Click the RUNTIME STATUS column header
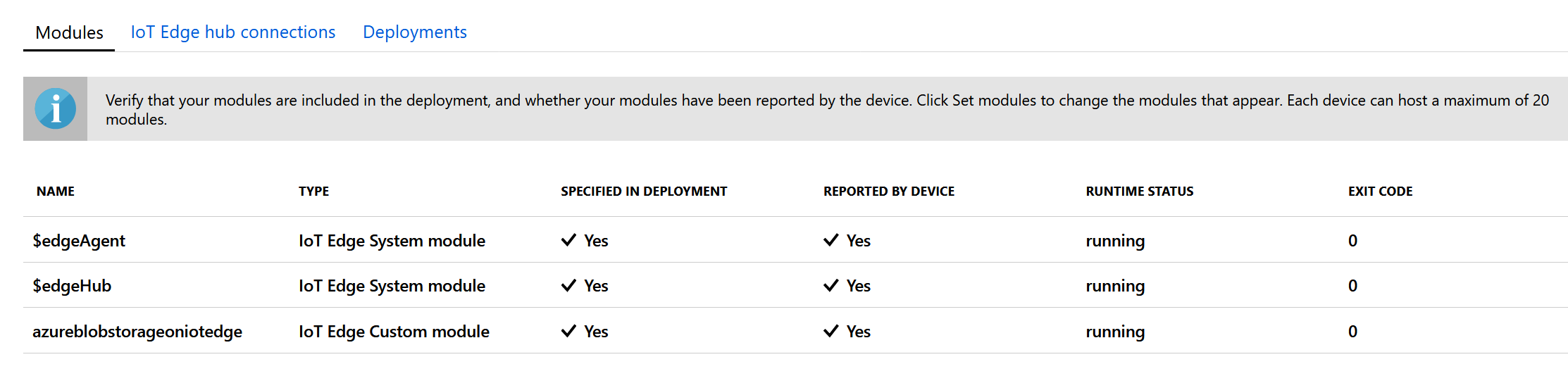Screen dimensions: 1568x376 coord(1139,192)
